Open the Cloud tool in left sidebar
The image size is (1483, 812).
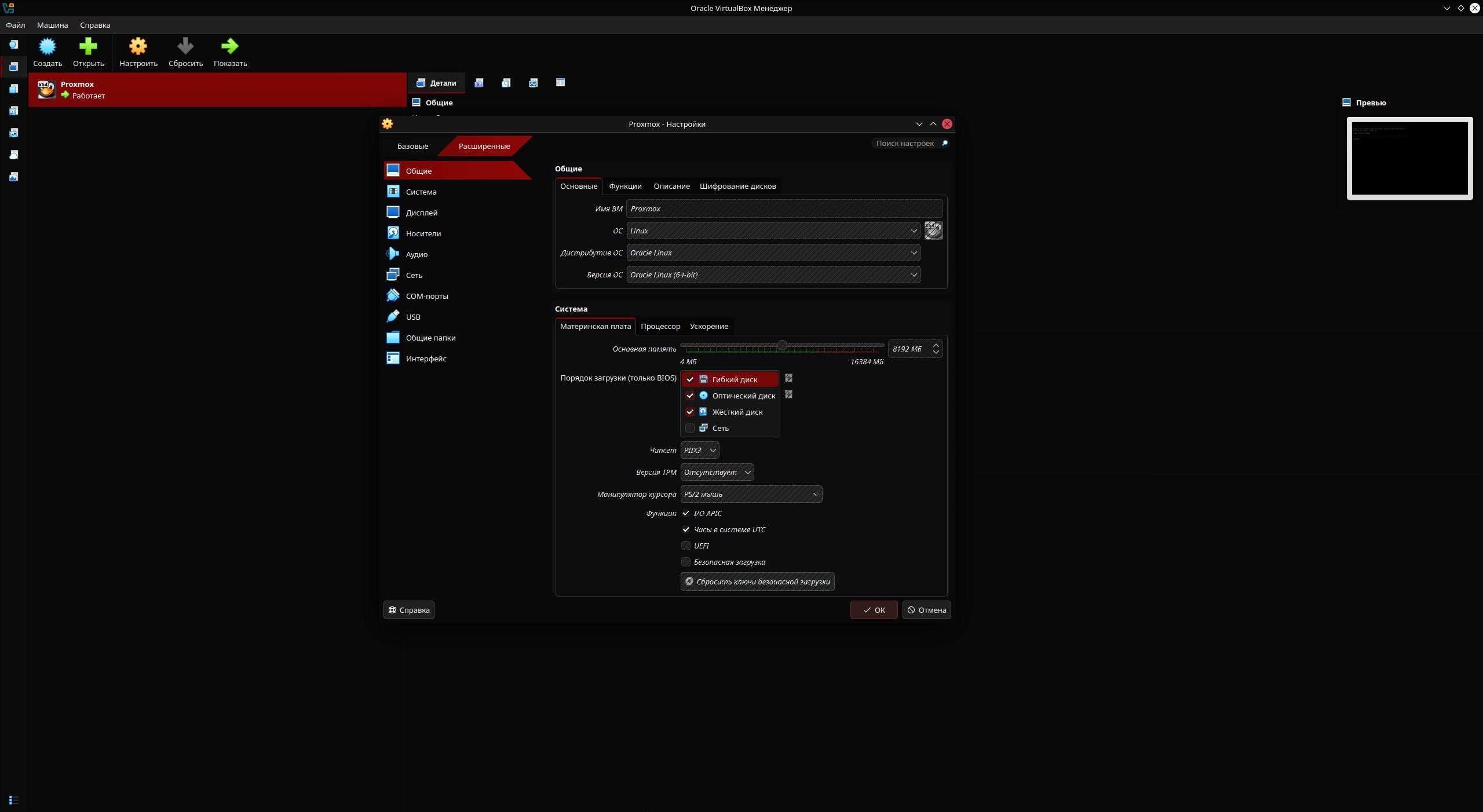(x=13, y=155)
